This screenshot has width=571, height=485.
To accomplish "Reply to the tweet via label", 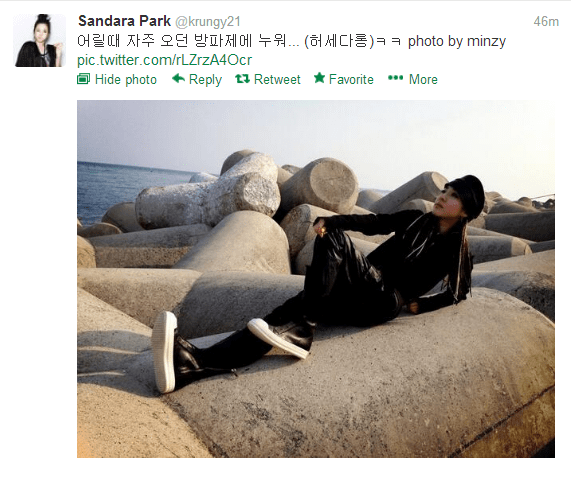I will [x=205, y=80].
